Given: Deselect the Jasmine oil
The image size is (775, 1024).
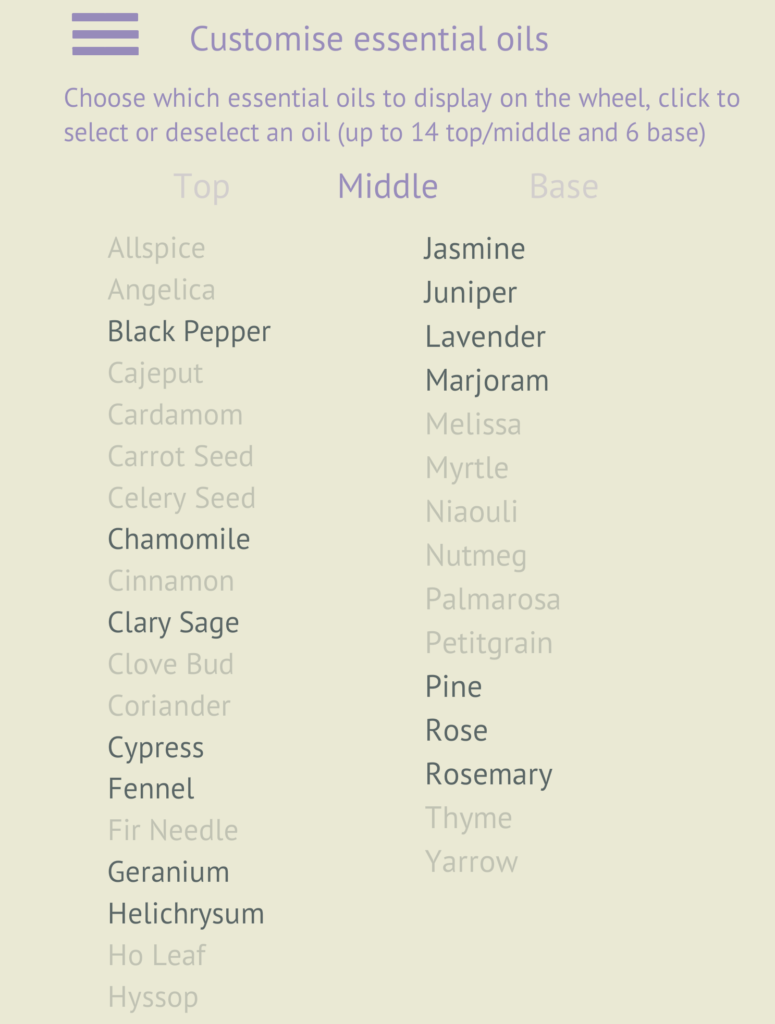Looking at the screenshot, I should tap(474, 249).
